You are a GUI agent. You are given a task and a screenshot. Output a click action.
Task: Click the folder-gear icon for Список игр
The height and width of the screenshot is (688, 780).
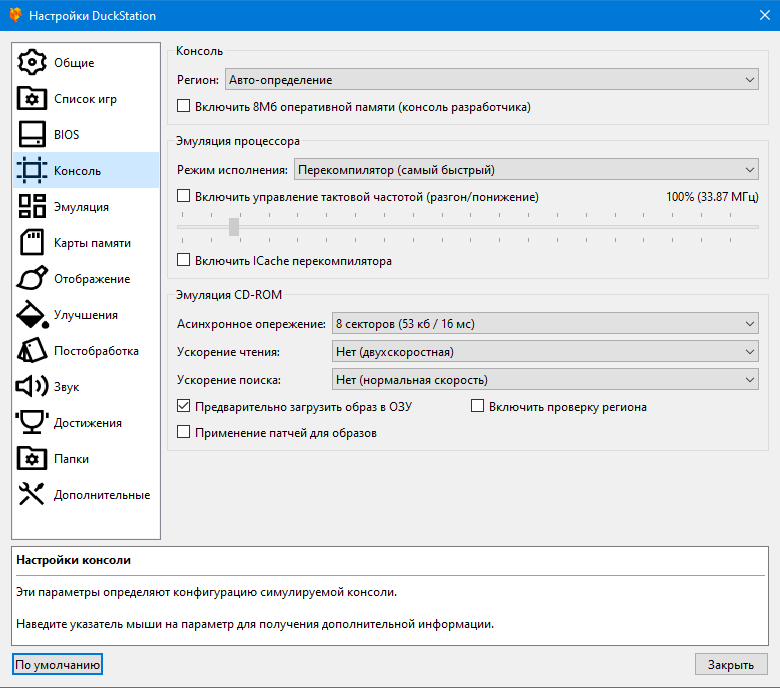pyautogui.click(x=32, y=98)
